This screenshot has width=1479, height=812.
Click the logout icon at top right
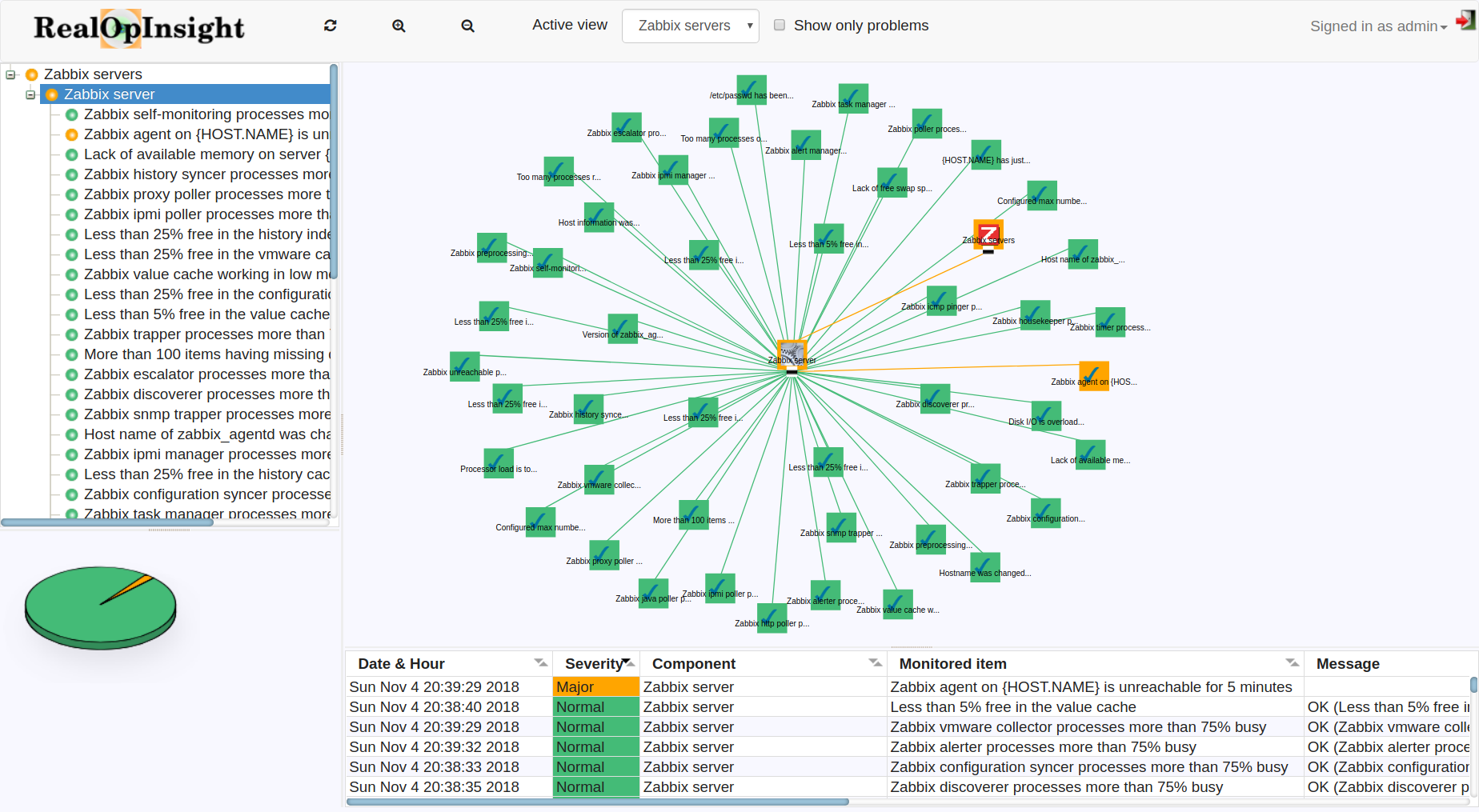(x=1465, y=21)
